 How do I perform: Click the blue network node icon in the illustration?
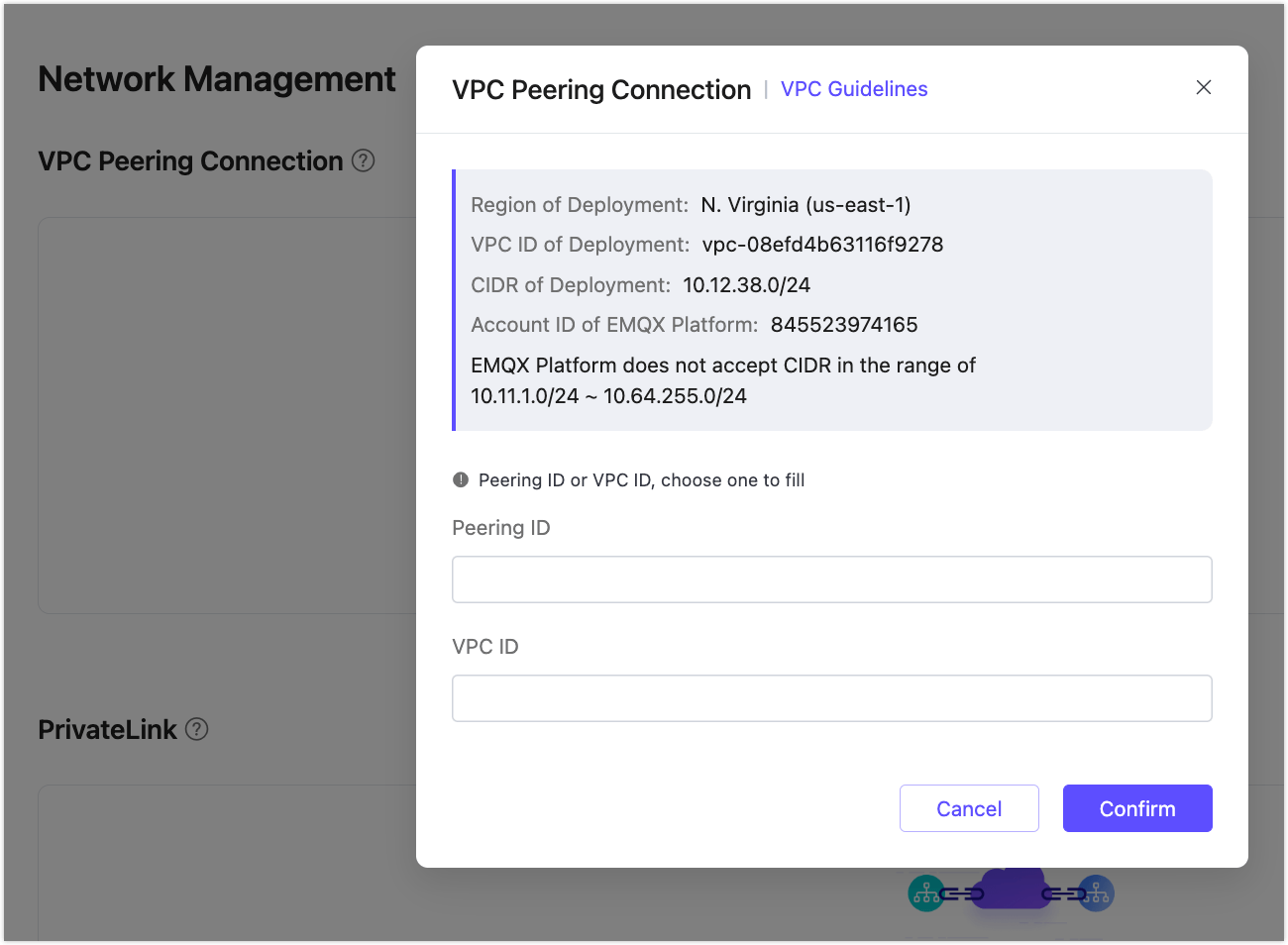(x=1096, y=892)
